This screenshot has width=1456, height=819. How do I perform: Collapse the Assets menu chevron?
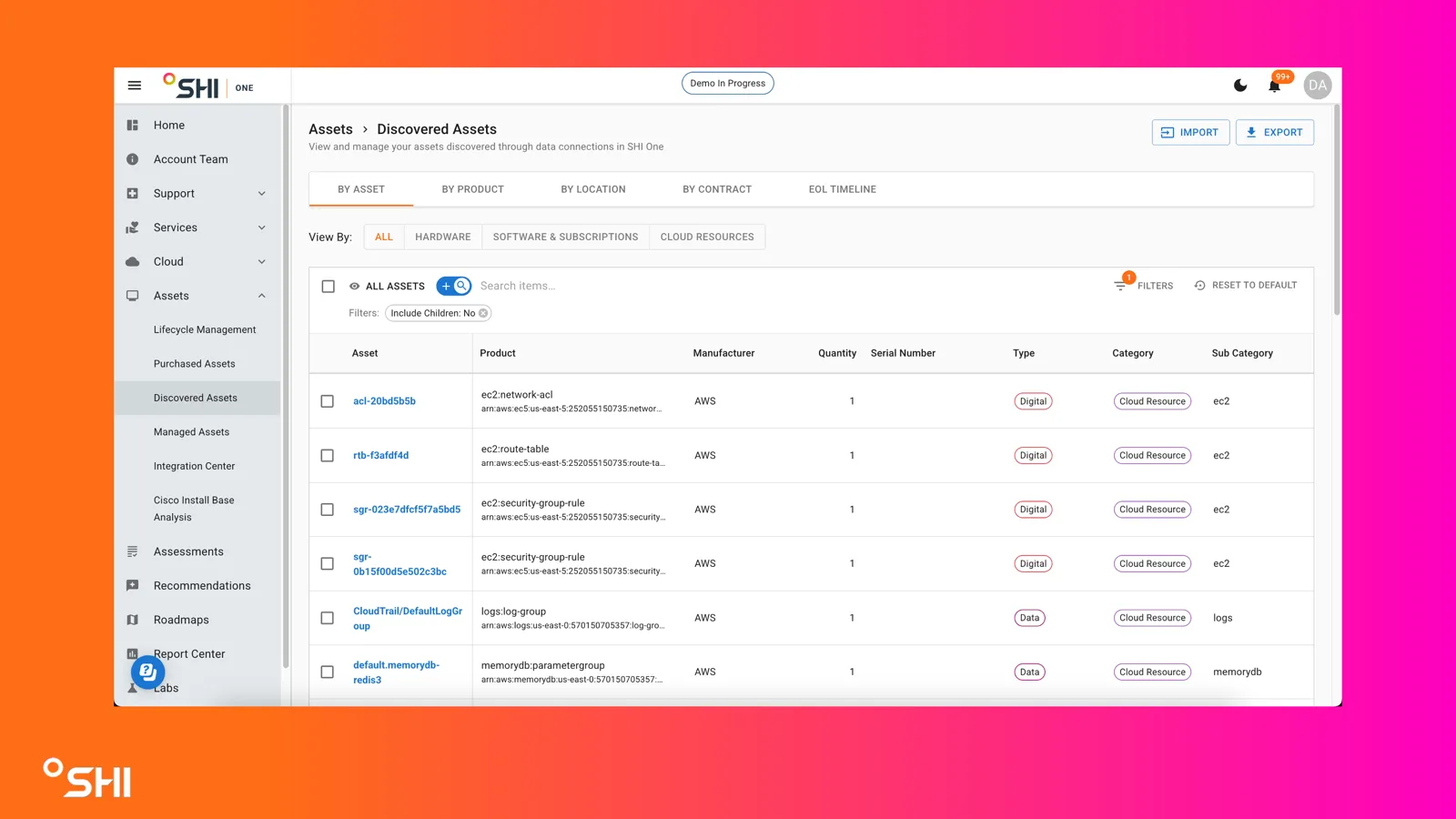[262, 296]
